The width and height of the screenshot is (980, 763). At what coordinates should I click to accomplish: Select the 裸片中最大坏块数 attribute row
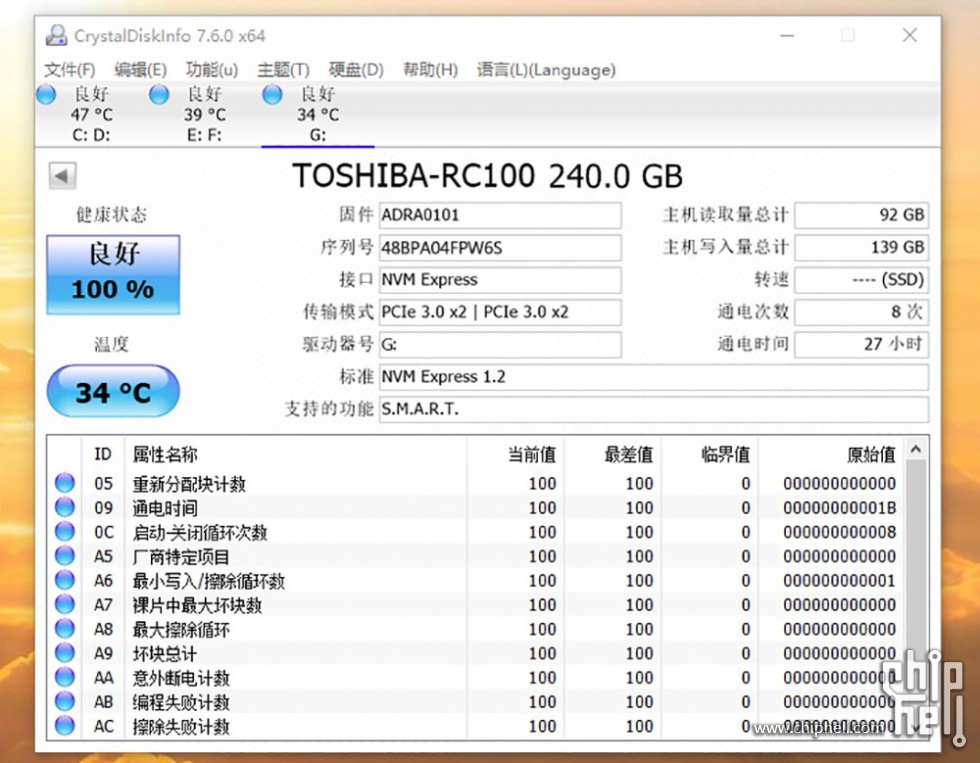click(x=476, y=605)
